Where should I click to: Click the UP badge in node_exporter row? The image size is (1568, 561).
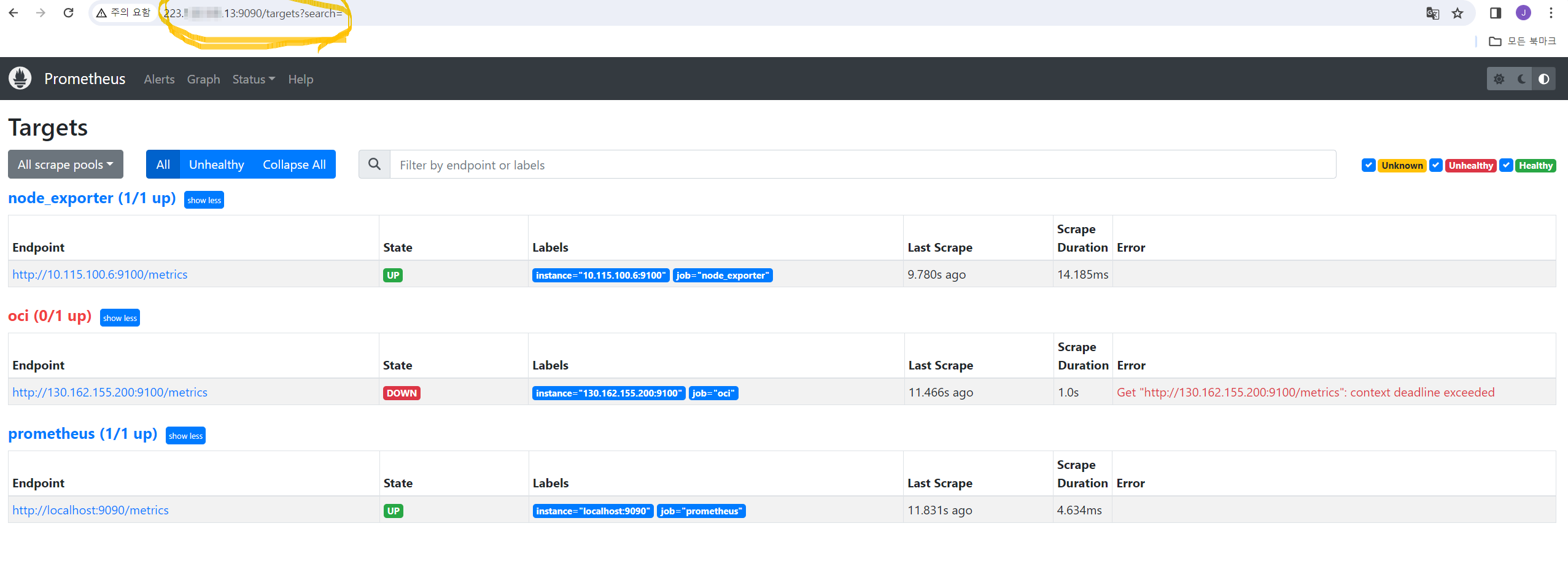pyautogui.click(x=393, y=275)
